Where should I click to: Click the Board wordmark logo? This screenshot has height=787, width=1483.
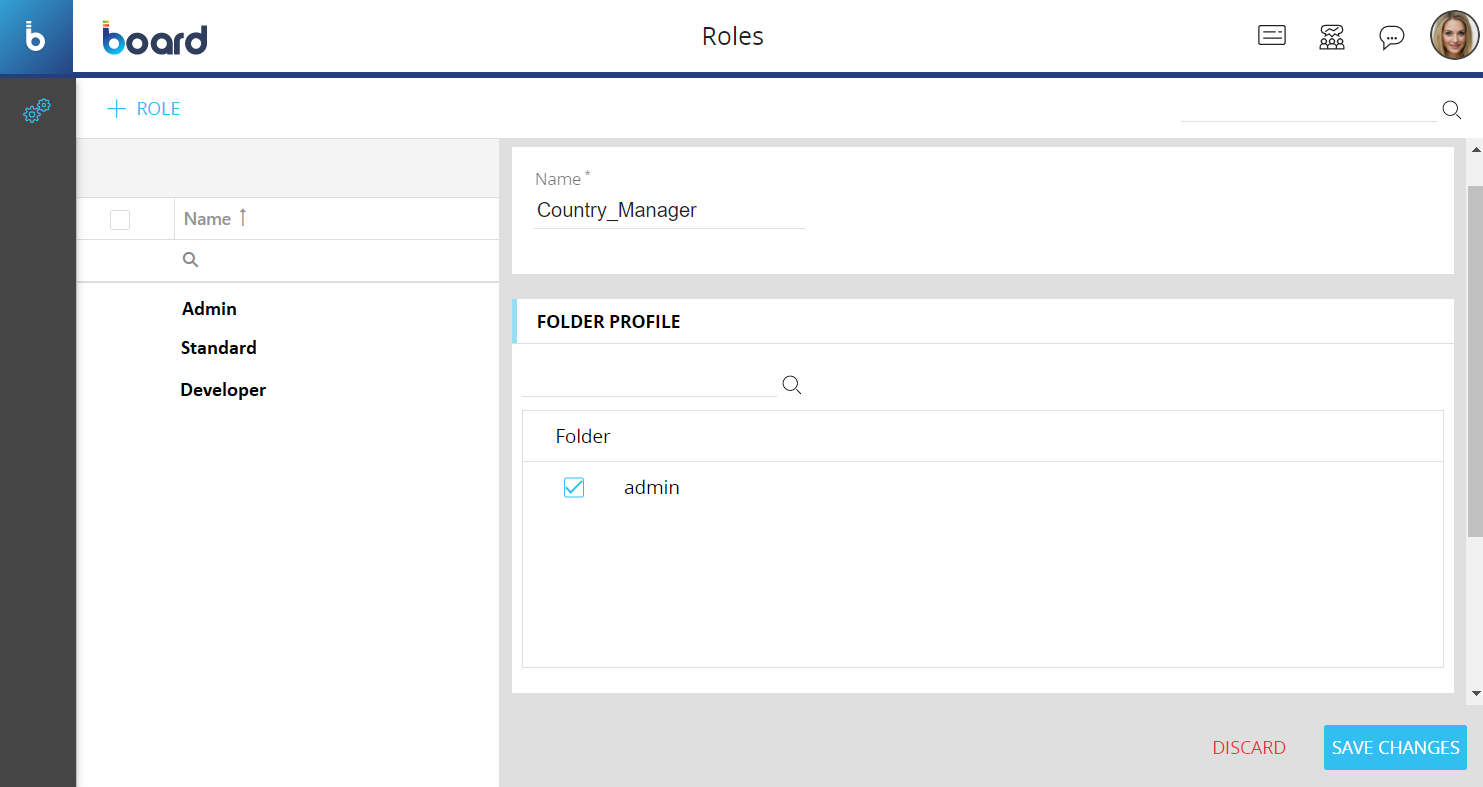coord(155,38)
